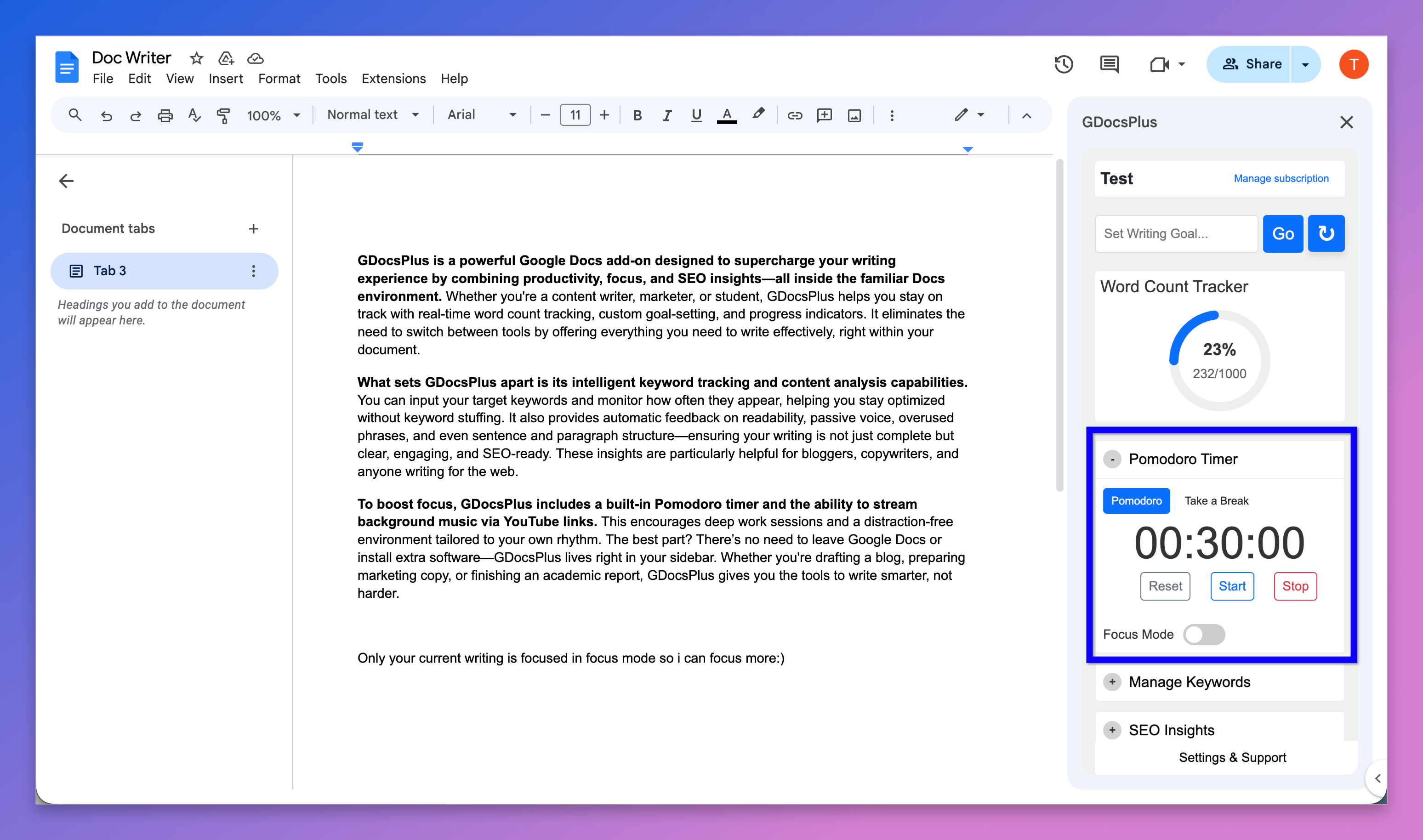Switch timer to Take a Break mode

1217,501
